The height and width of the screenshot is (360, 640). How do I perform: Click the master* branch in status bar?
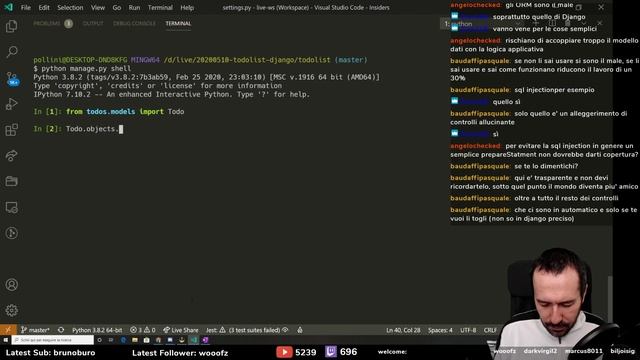pyautogui.click(x=35, y=330)
